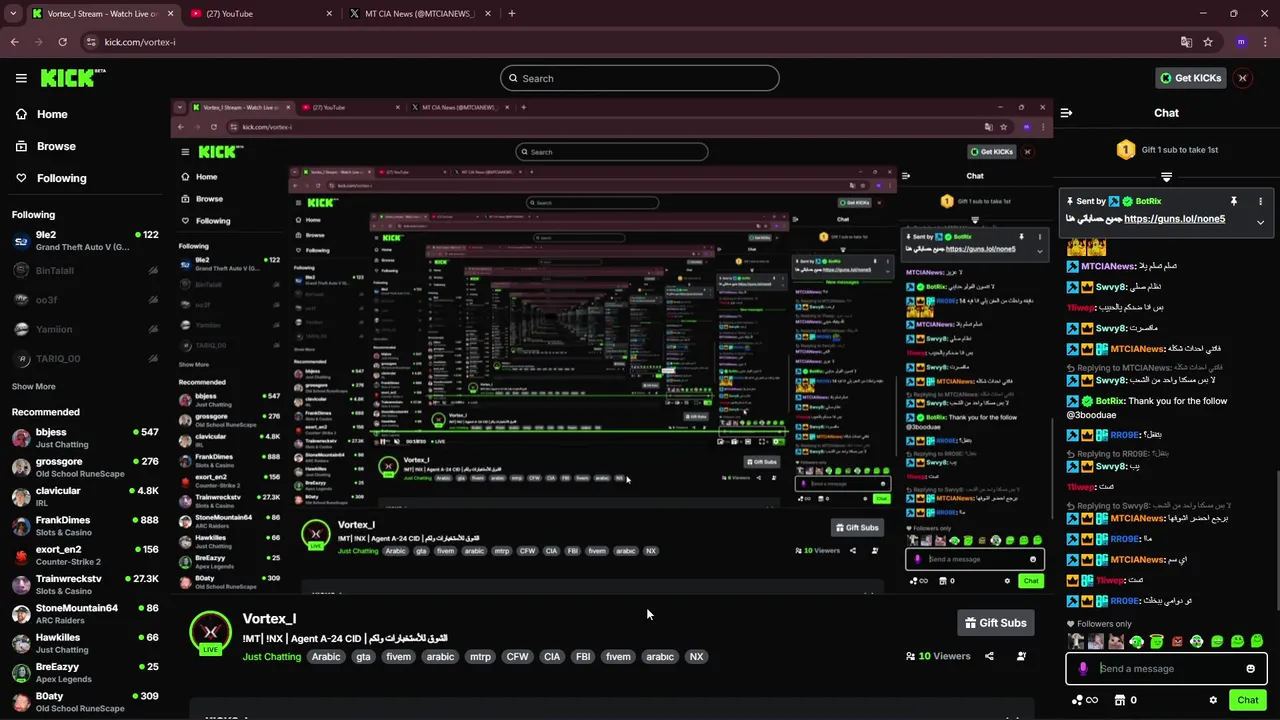Dismiss the Get KICKs banner with X
The width and height of the screenshot is (1280, 720).
pos(1242,78)
